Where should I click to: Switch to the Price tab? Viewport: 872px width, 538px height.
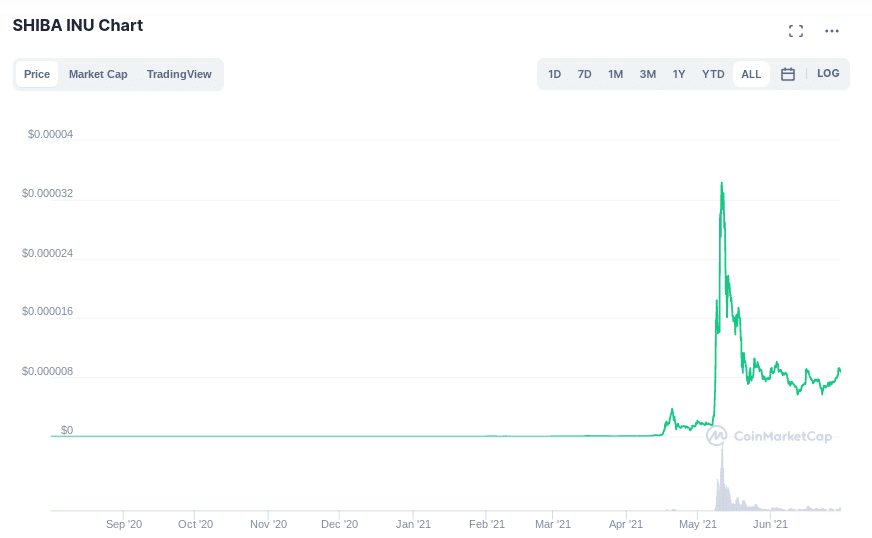37,74
